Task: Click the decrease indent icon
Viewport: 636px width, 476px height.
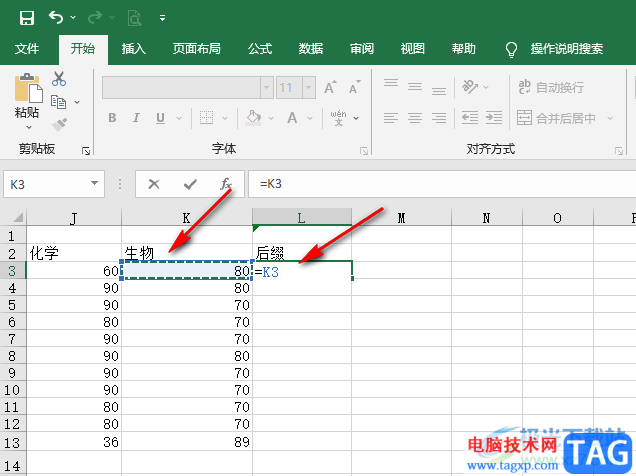Action: coord(470,118)
